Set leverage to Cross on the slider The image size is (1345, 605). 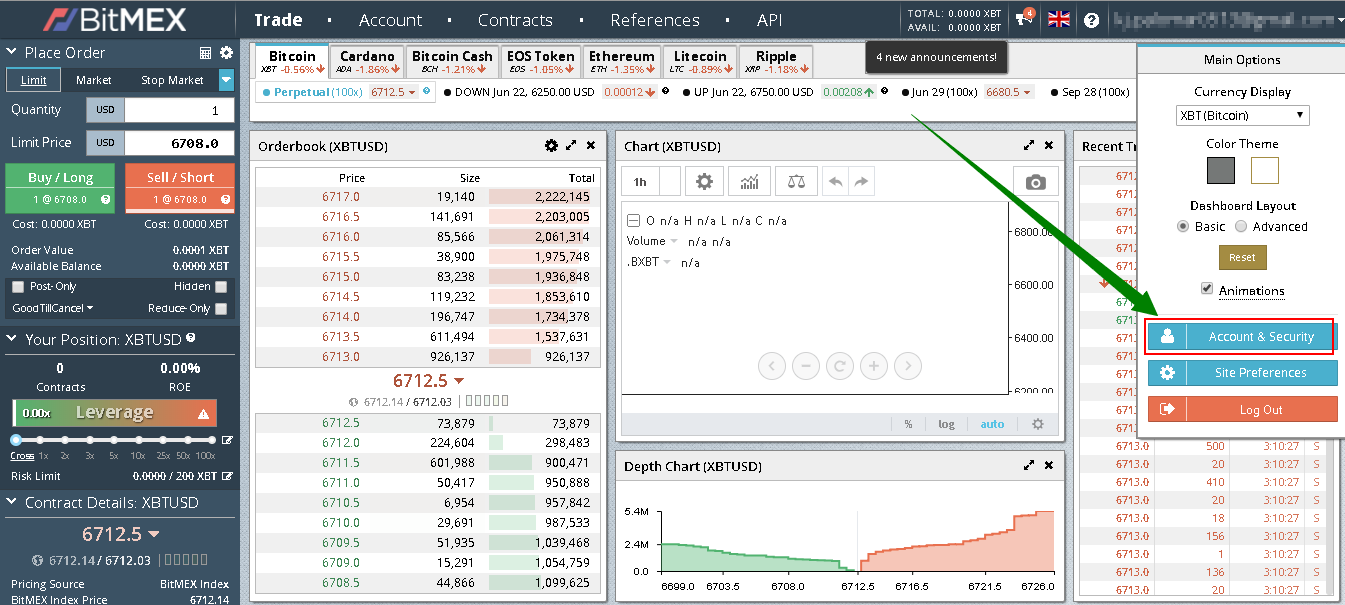coord(16,440)
